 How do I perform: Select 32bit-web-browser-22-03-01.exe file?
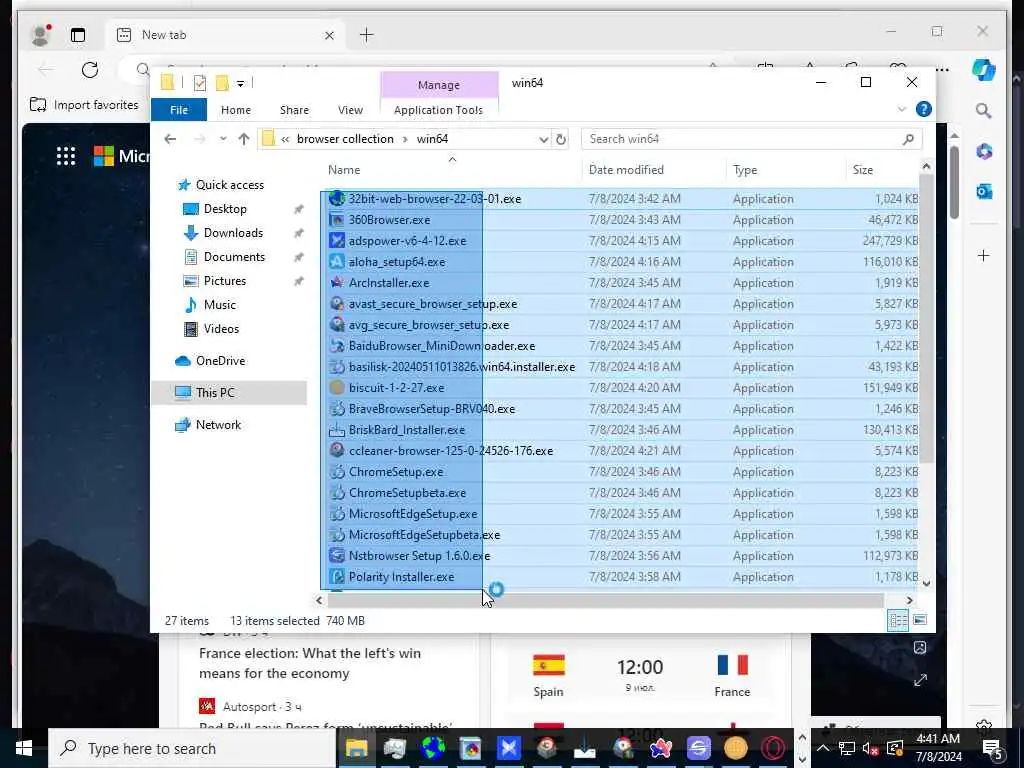pyautogui.click(x=434, y=199)
